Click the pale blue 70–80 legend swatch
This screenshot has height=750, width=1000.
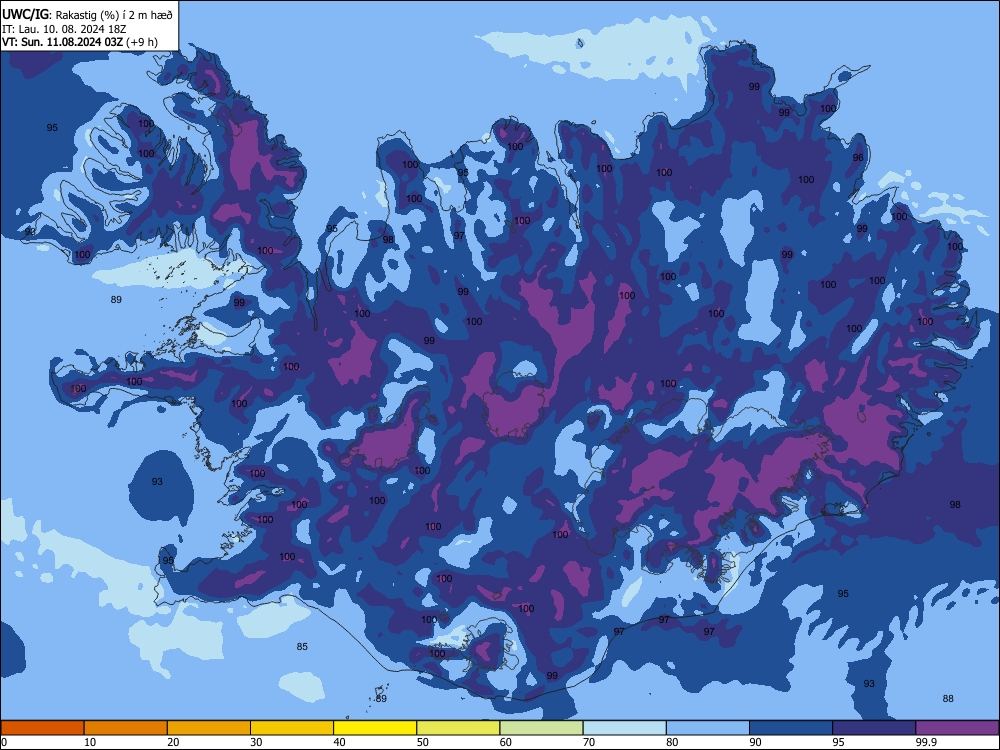(x=624, y=728)
